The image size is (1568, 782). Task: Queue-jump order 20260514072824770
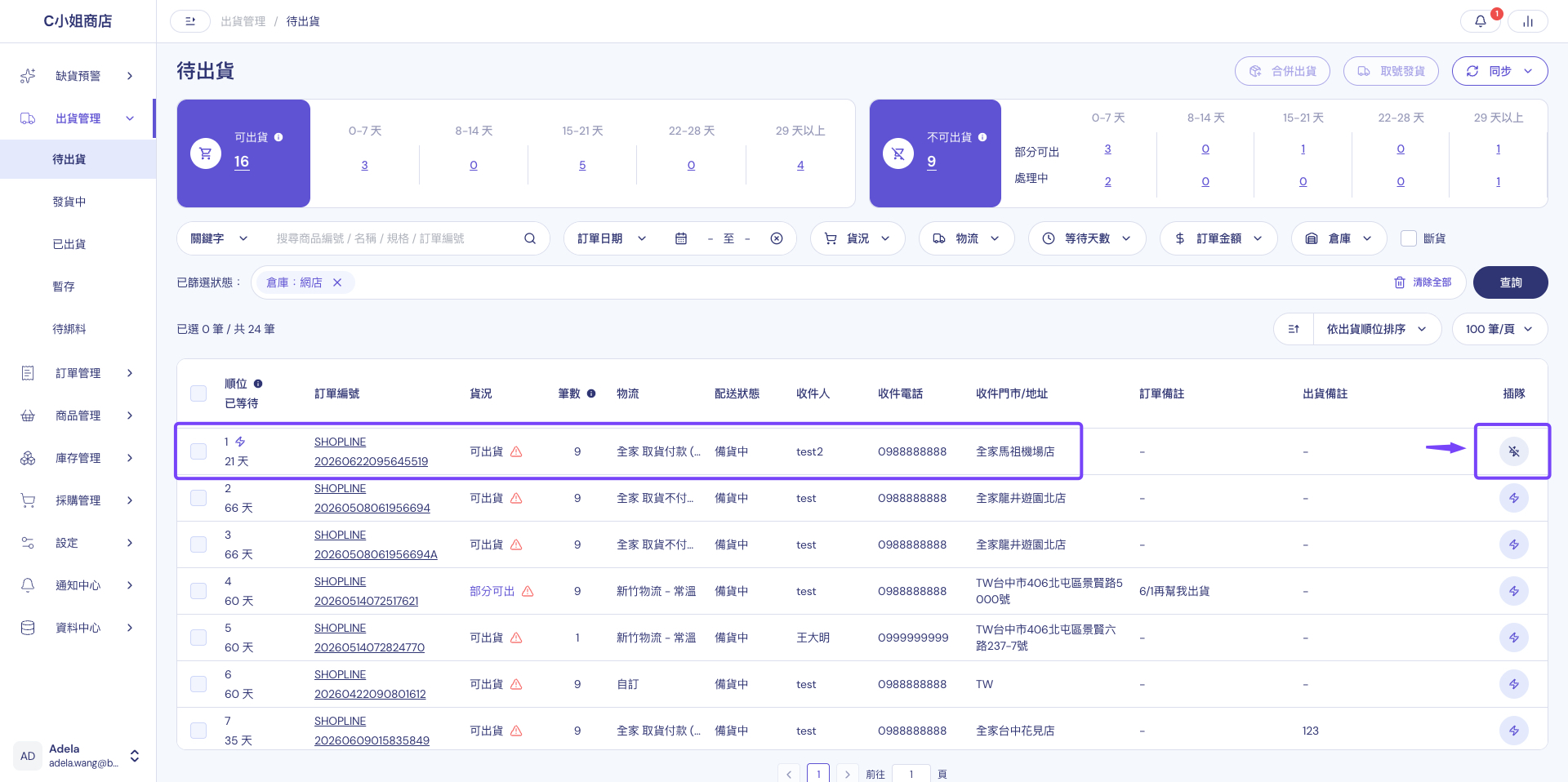tap(1514, 638)
